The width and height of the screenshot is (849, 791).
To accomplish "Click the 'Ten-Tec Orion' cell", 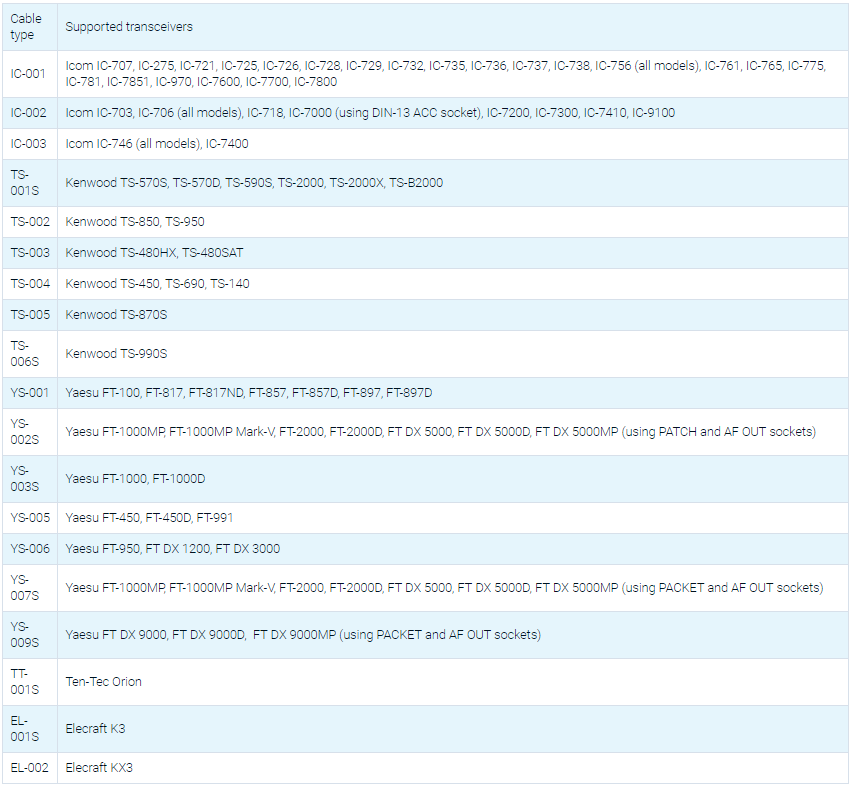I will [453, 682].
